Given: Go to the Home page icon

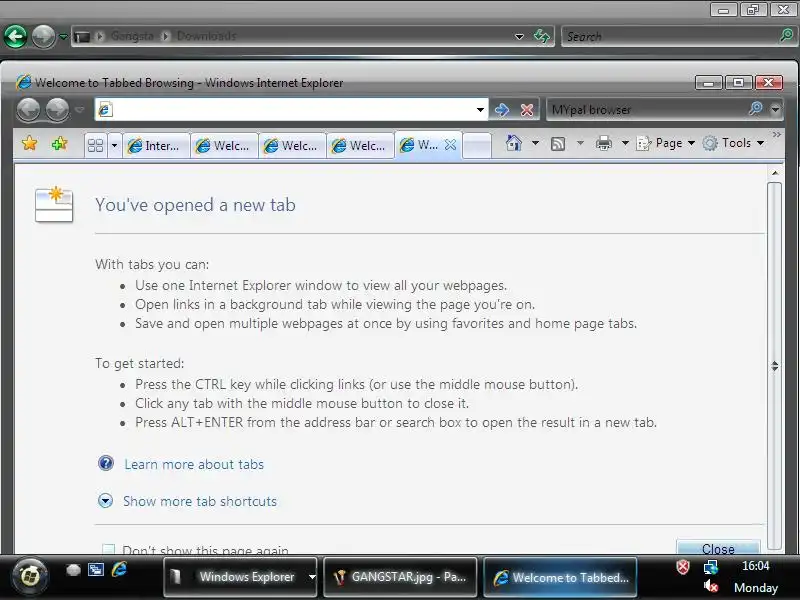Looking at the screenshot, I should pos(513,143).
